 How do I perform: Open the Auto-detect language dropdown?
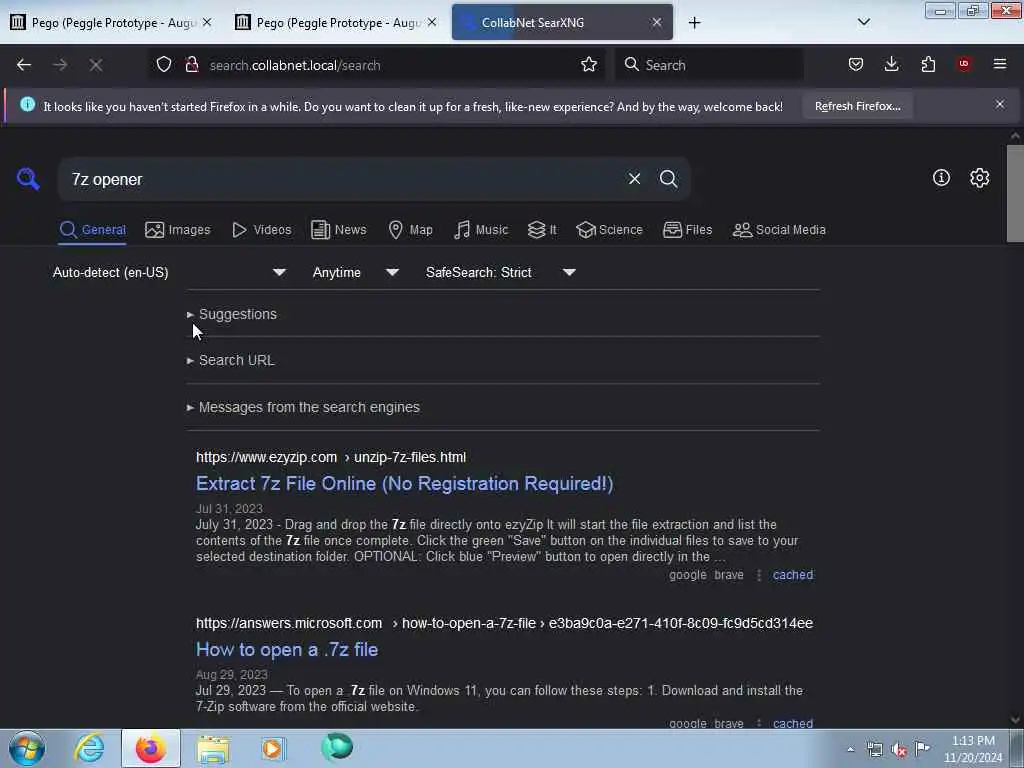tap(169, 272)
